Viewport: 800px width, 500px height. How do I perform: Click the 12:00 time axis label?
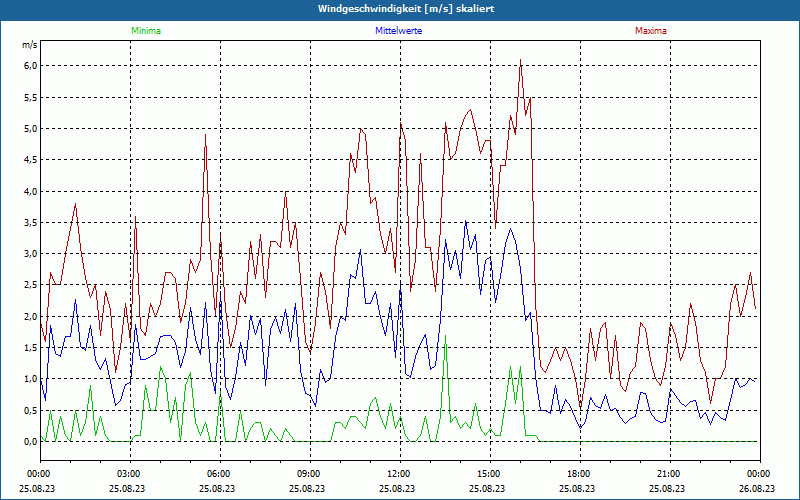(400, 474)
